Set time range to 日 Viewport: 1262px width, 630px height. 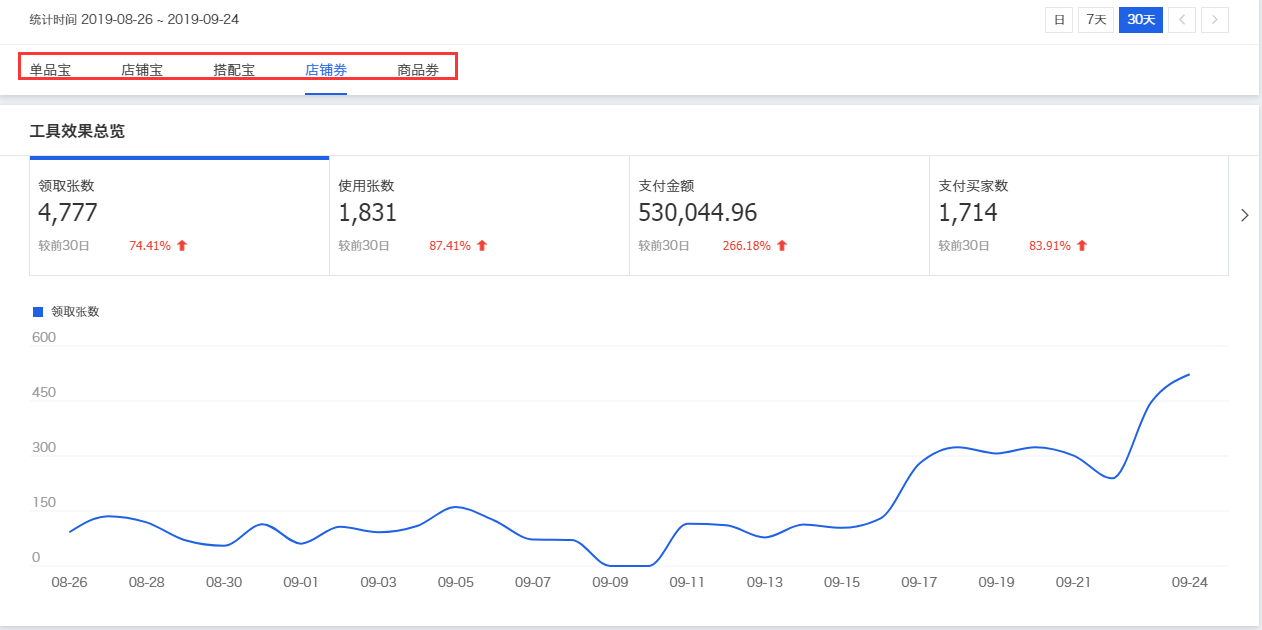point(1059,20)
